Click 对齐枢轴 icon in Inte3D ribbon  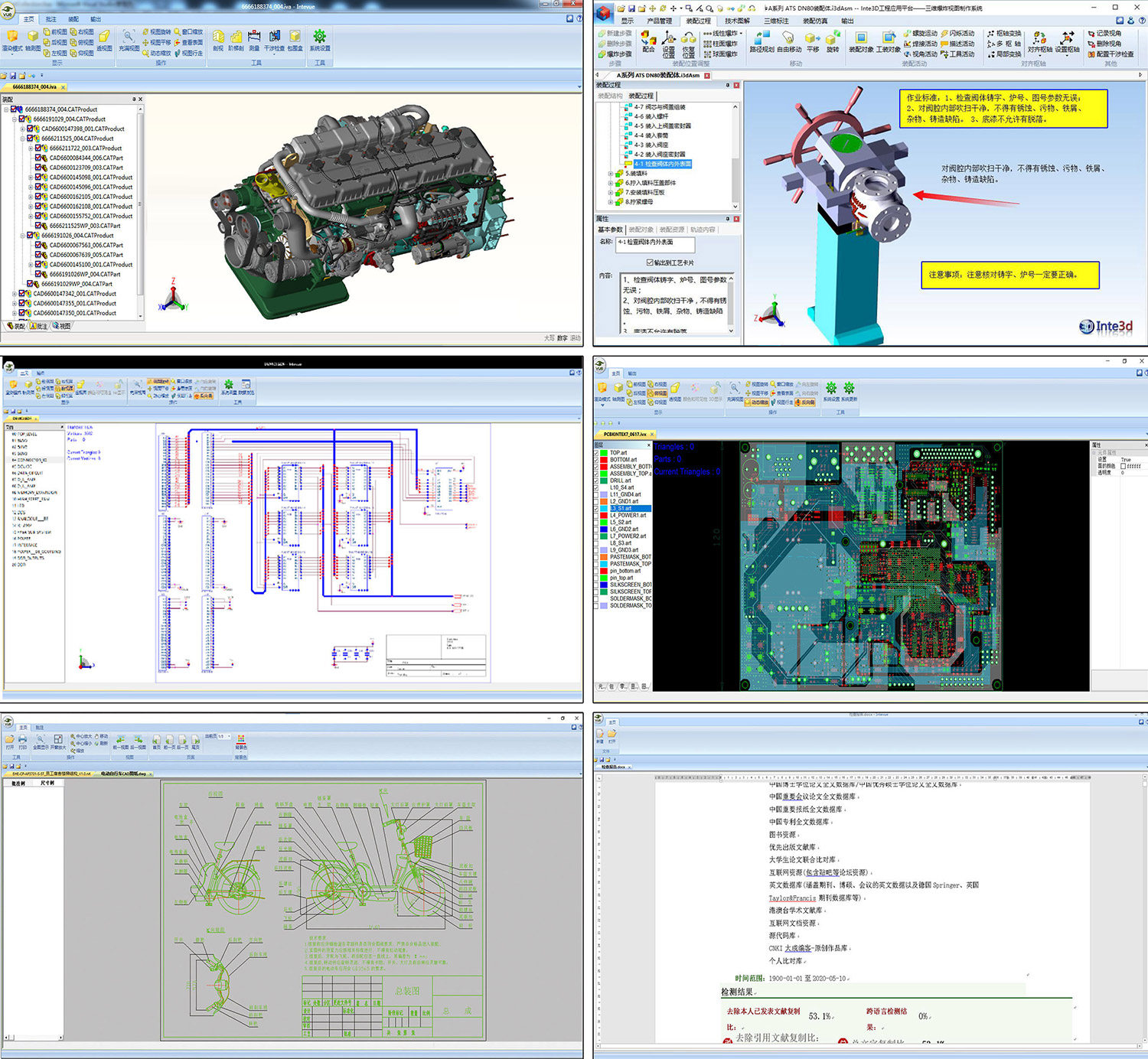(1039, 37)
